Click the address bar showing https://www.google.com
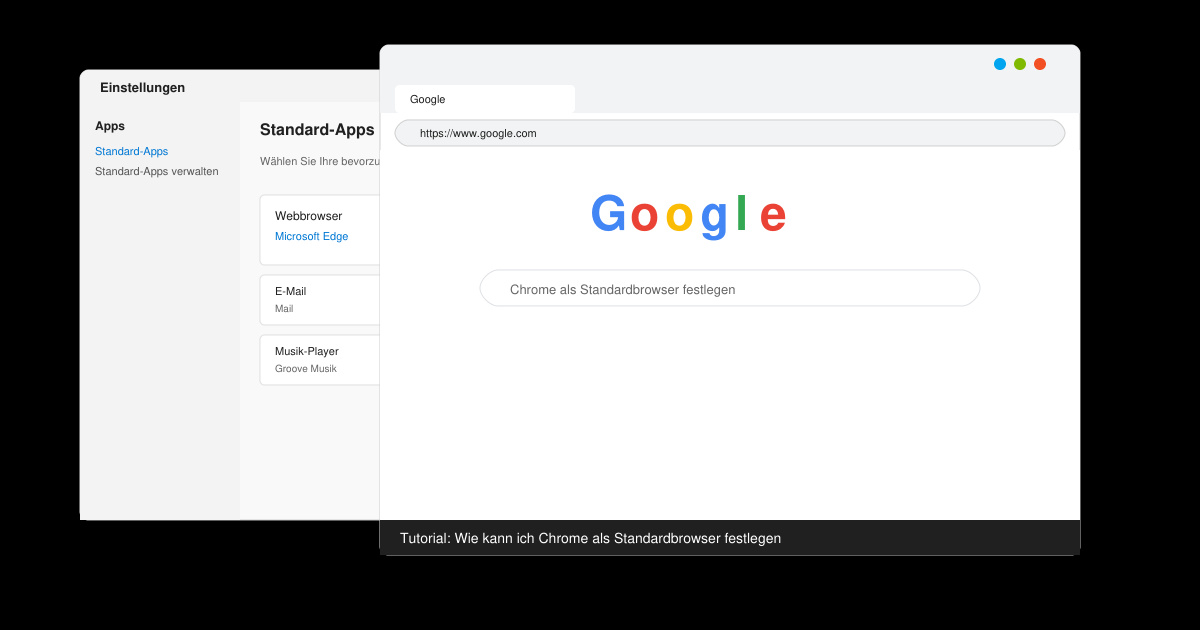Screen dimensions: 1200x630 click(730, 133)
